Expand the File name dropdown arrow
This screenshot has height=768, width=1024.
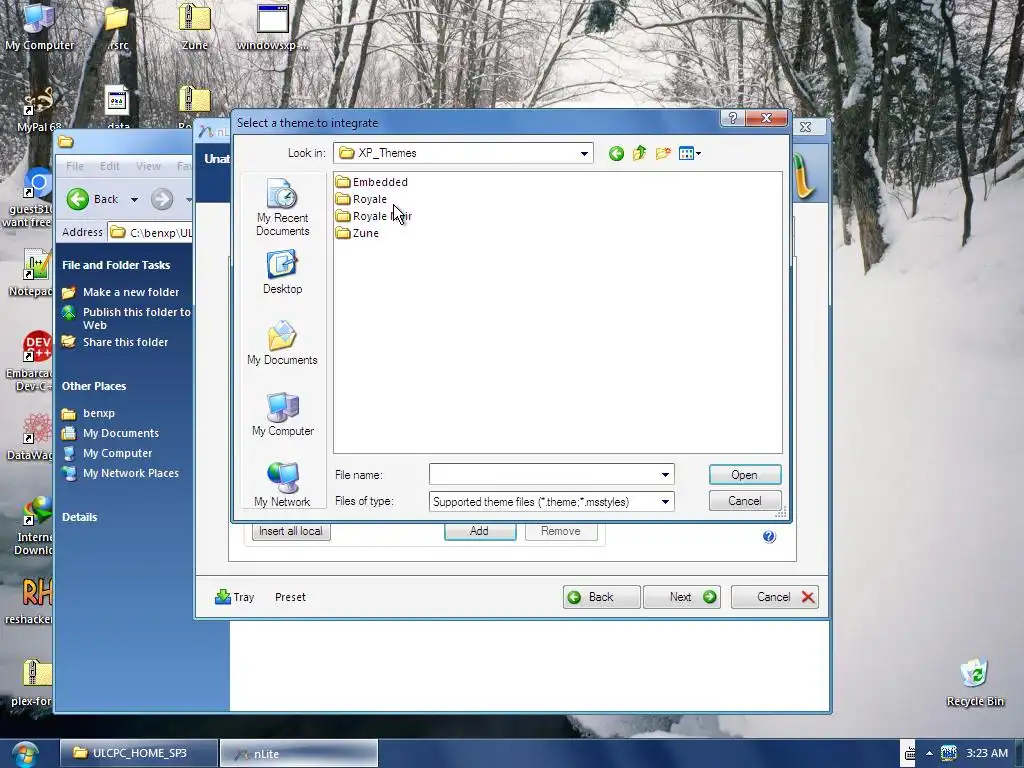(x=665, y=475)
